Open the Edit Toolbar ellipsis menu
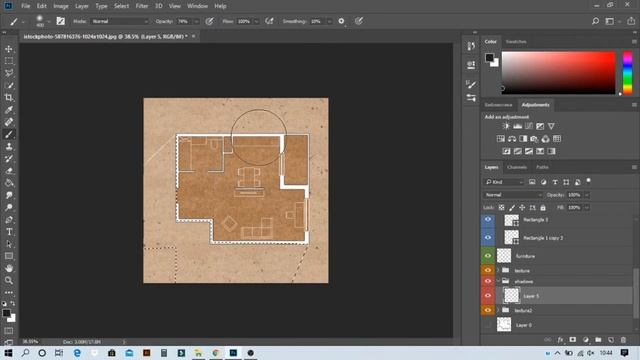This screenshot has height=360, width=640. [x=9, y=293]
